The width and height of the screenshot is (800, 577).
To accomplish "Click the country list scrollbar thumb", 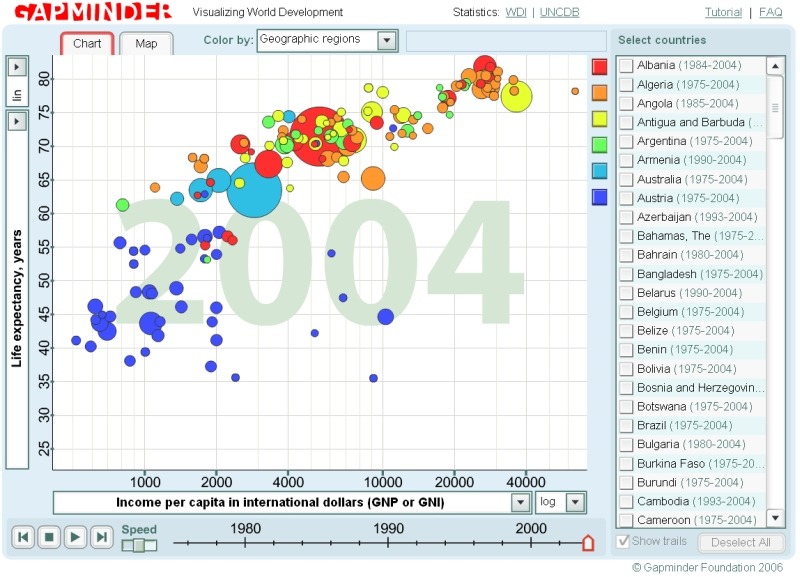I will [x=775, y=108].
